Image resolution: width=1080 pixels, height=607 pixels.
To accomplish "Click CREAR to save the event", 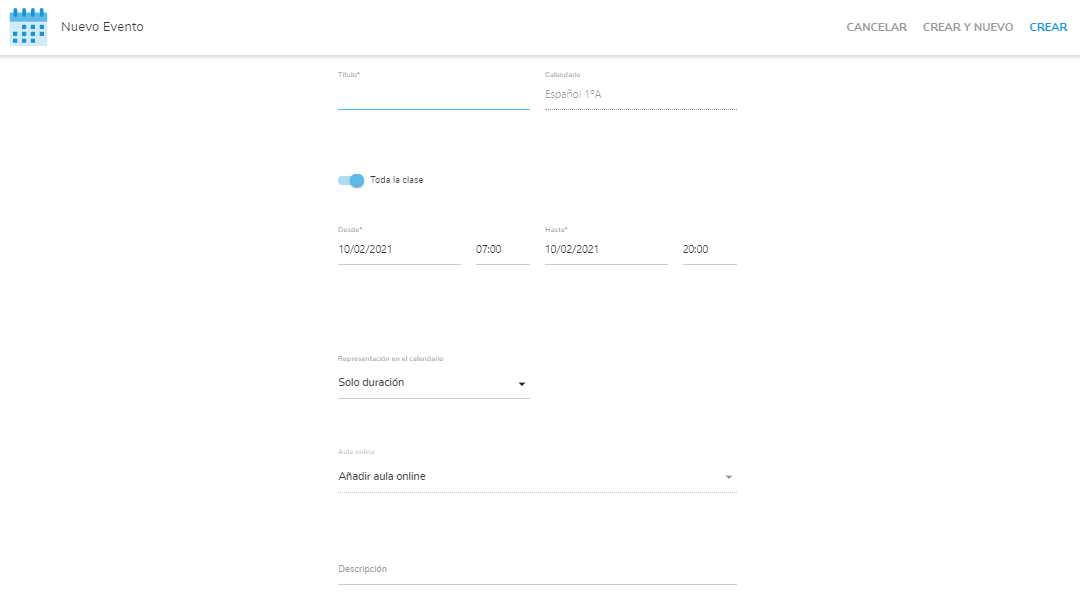I will coord(1048,27).
